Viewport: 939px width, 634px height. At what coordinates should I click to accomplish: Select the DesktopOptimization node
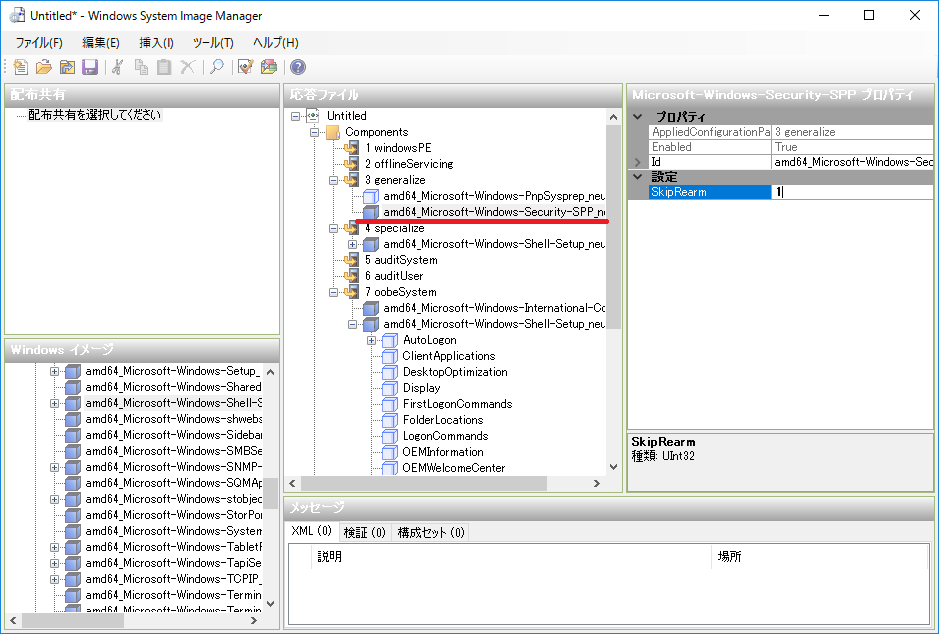pos(455,372)
